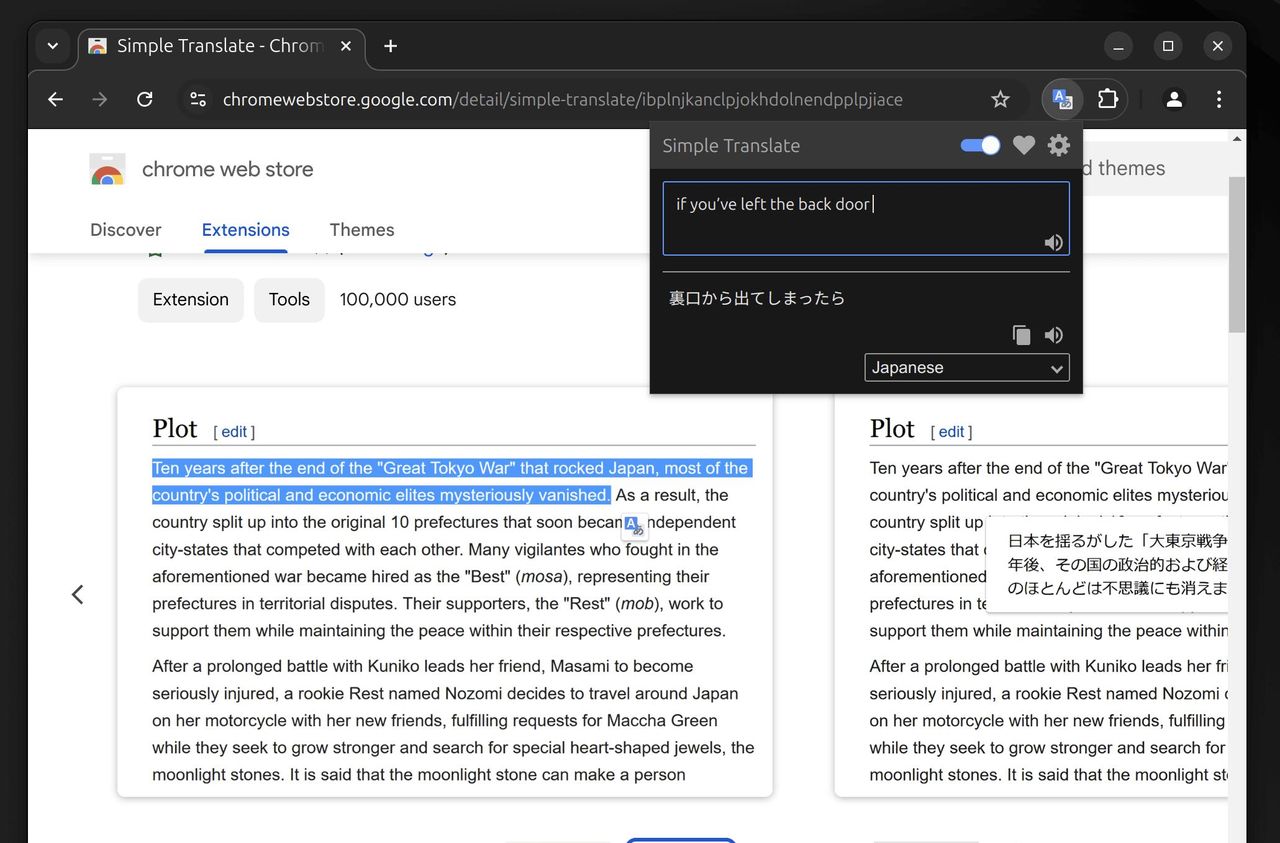Click the scrollbar up arrow

click(x=1237, y=139)
